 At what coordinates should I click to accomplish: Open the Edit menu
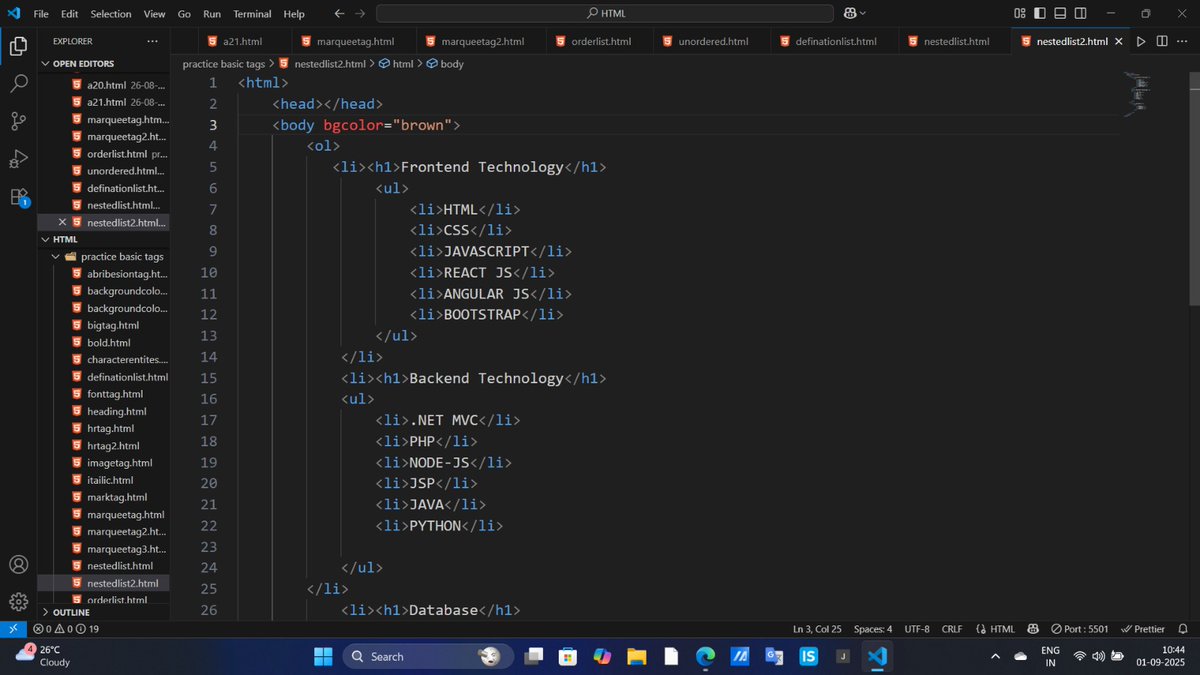point(69,14)
